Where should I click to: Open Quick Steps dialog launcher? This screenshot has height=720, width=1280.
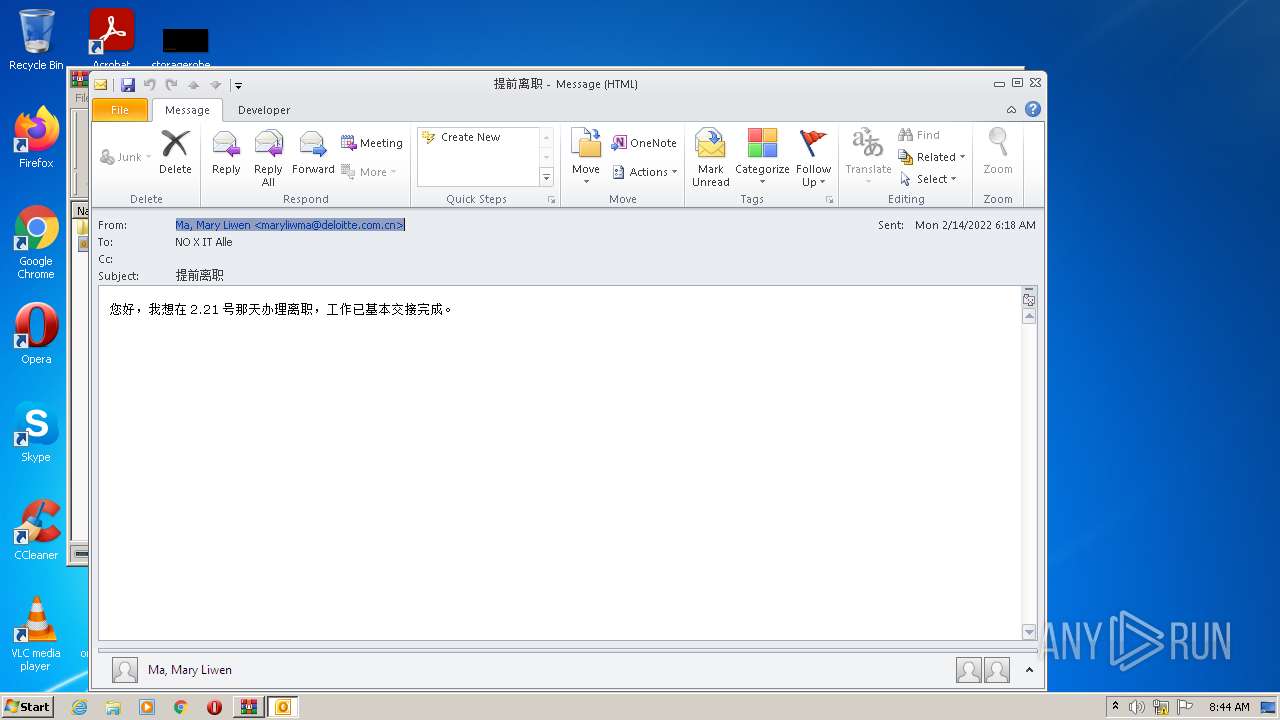[551, 200]
